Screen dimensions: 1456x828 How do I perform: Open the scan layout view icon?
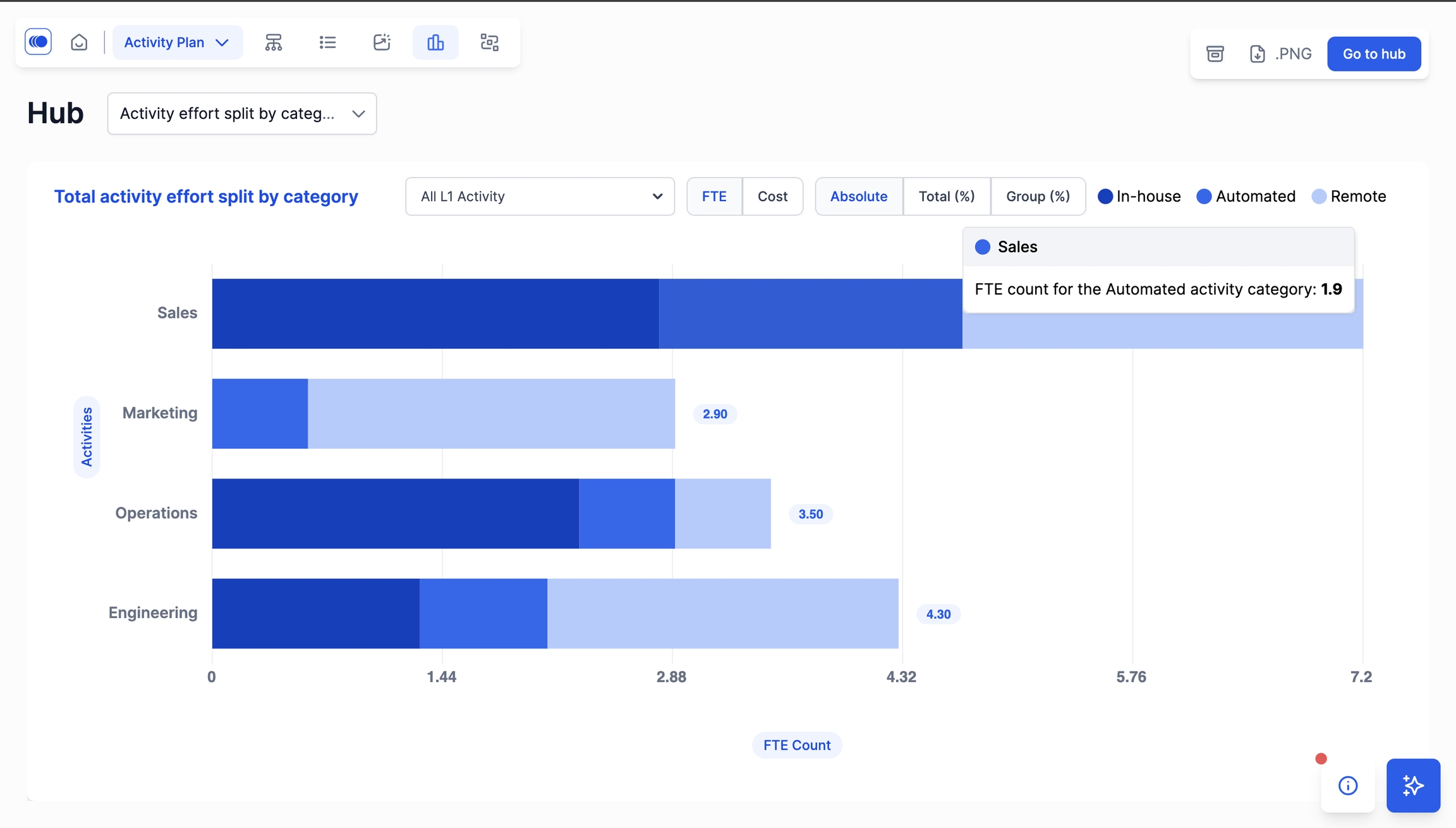(x=490, y=42)
